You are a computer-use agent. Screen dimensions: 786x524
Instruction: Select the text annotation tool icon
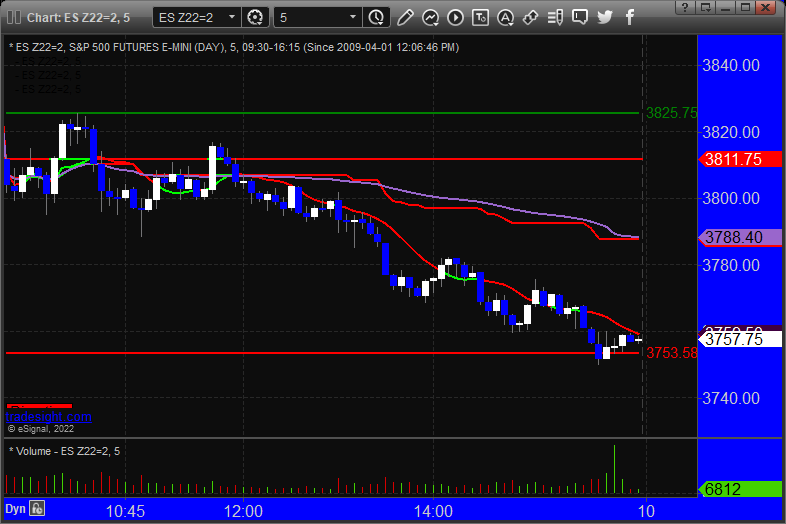pyautogui.click(x=480, y=18)
